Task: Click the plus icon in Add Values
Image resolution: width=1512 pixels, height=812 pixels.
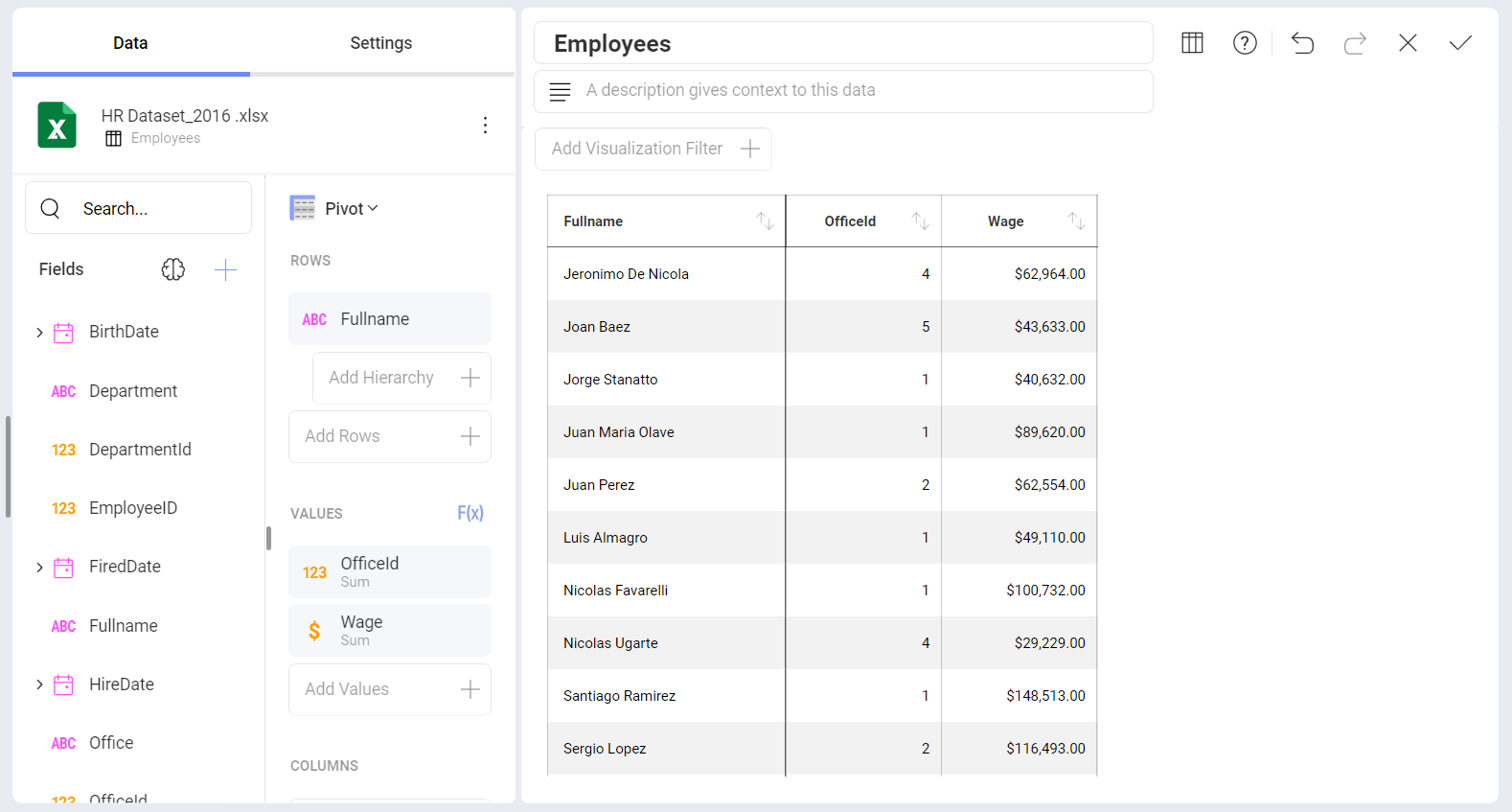Action: pos(470,689)
